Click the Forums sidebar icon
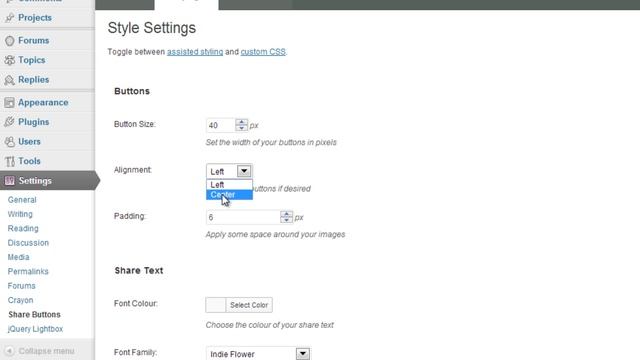 click(x=9, y=40)
